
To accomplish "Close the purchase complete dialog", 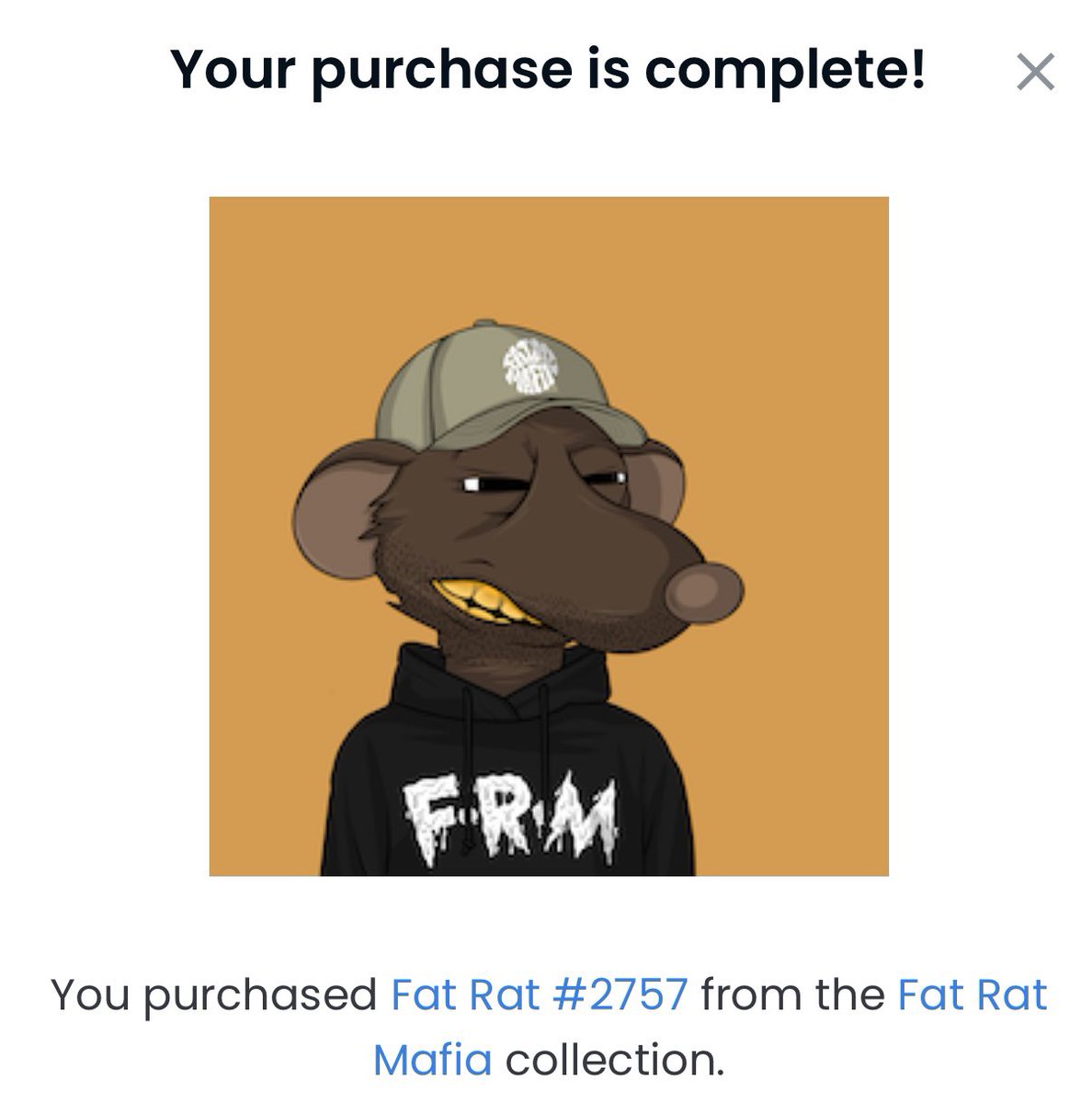I will pyautogui.click(x=1035, y=73).
